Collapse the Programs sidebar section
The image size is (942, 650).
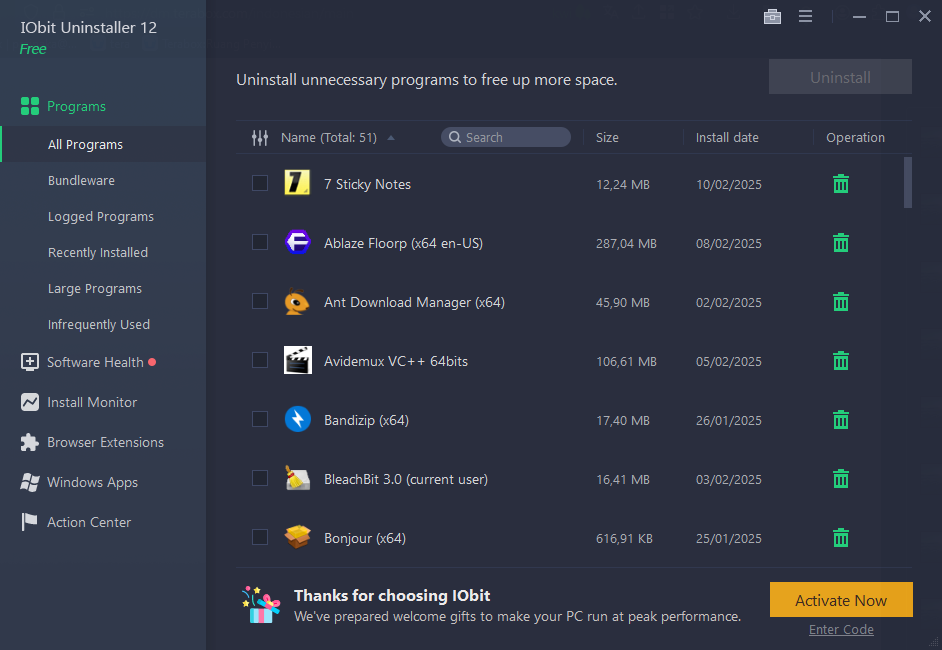(76, 106)
